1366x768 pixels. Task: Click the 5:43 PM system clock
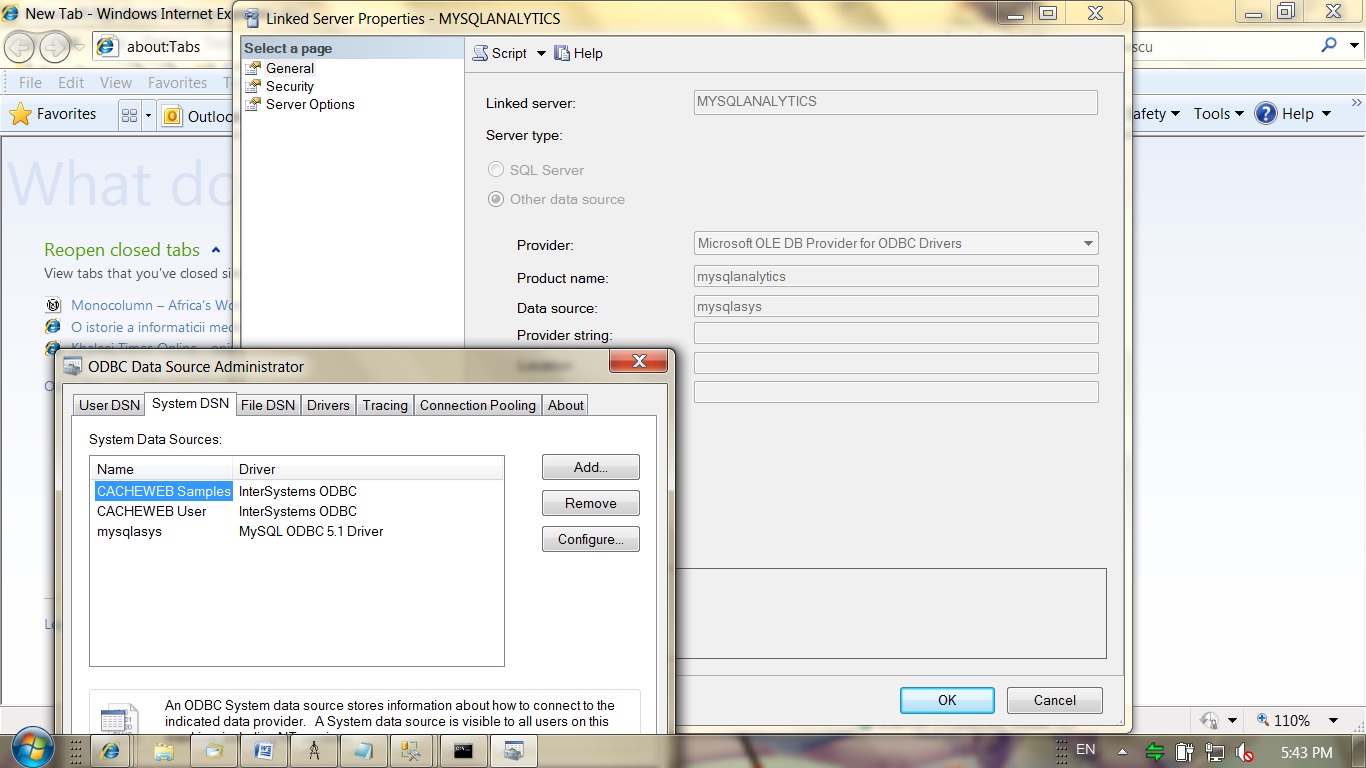click(1306, 752)
